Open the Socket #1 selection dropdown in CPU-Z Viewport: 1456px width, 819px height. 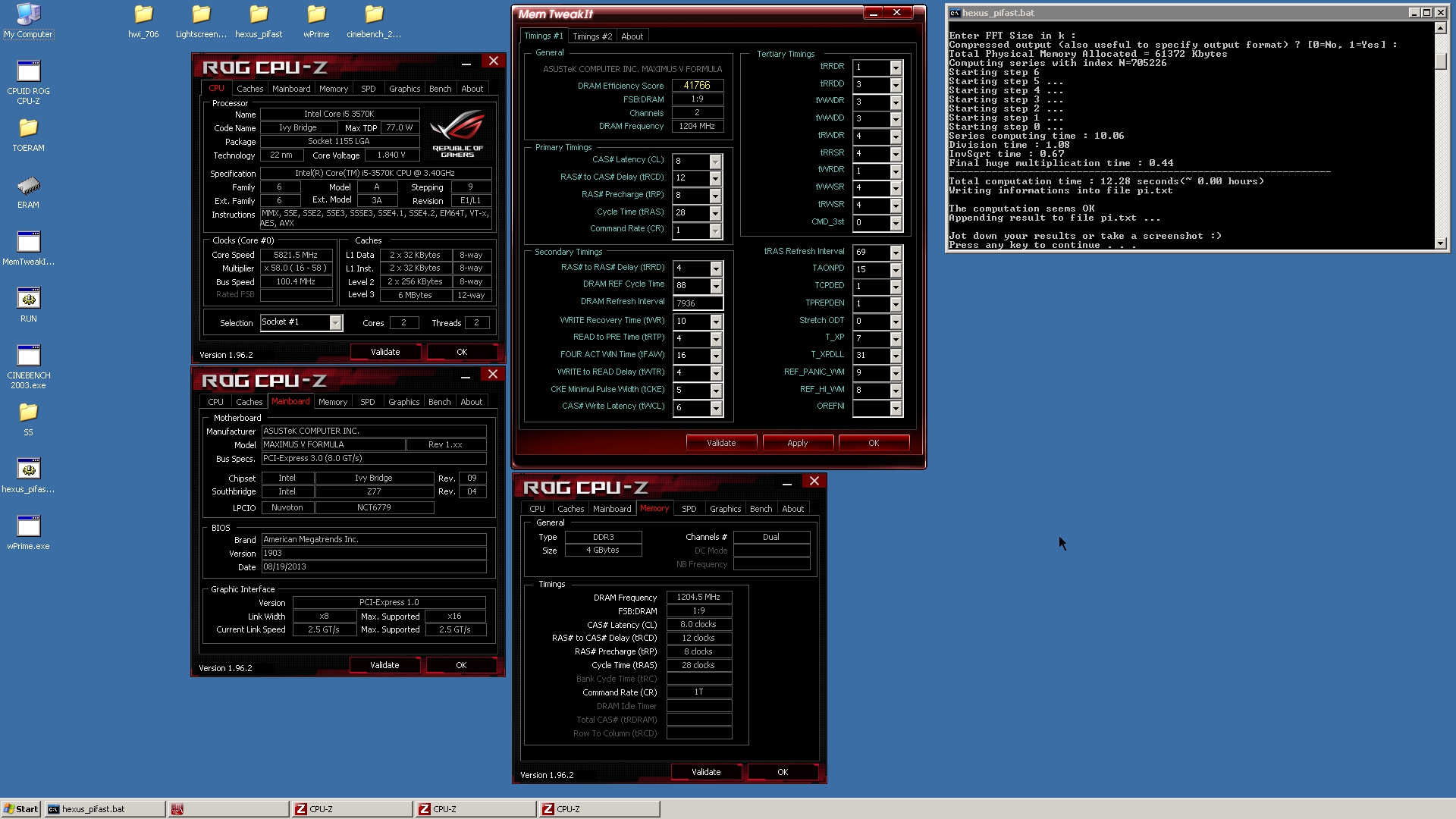pyautogui.click(x=335, y=323)
